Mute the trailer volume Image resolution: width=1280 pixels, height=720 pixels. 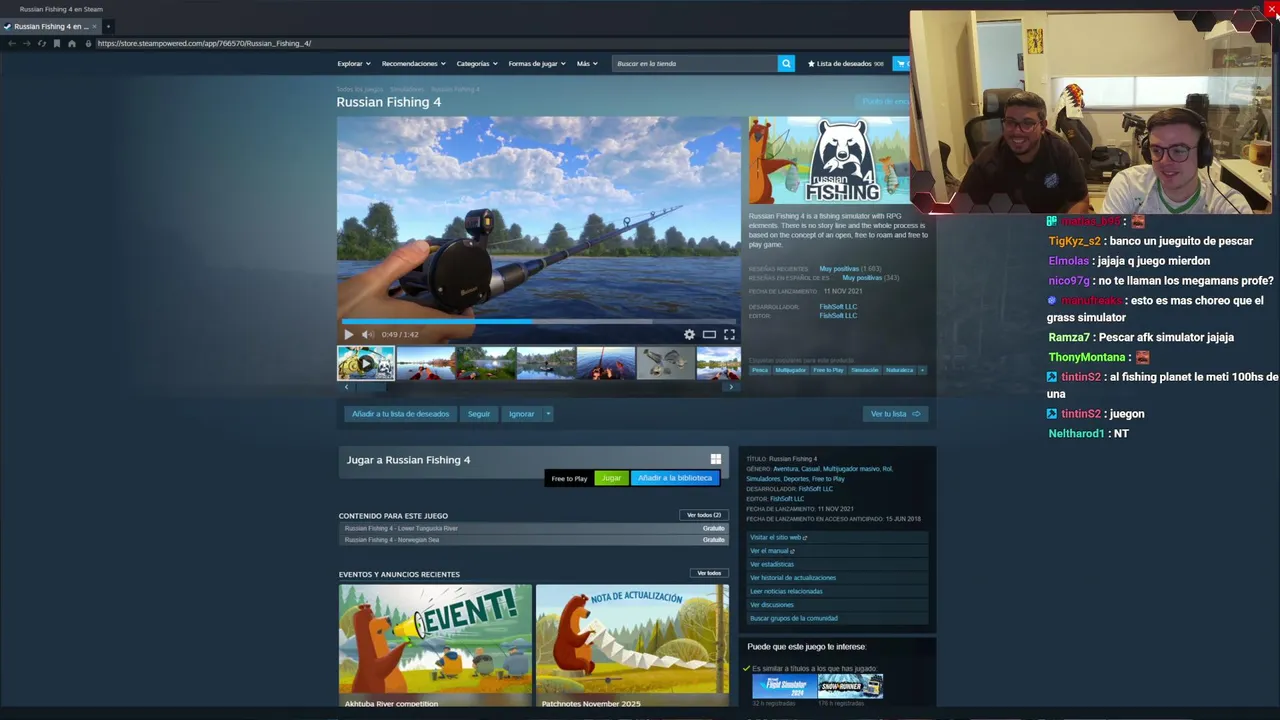click(367, 334)
